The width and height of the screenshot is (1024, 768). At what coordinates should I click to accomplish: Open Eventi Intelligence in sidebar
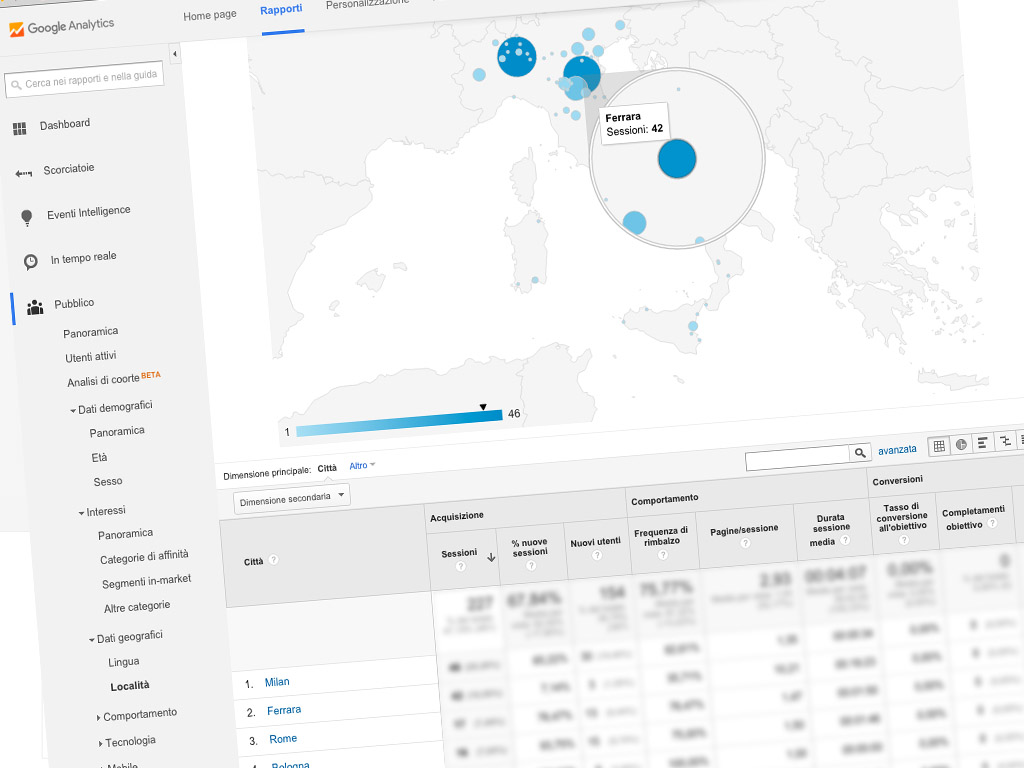click(x=89, y=212)
